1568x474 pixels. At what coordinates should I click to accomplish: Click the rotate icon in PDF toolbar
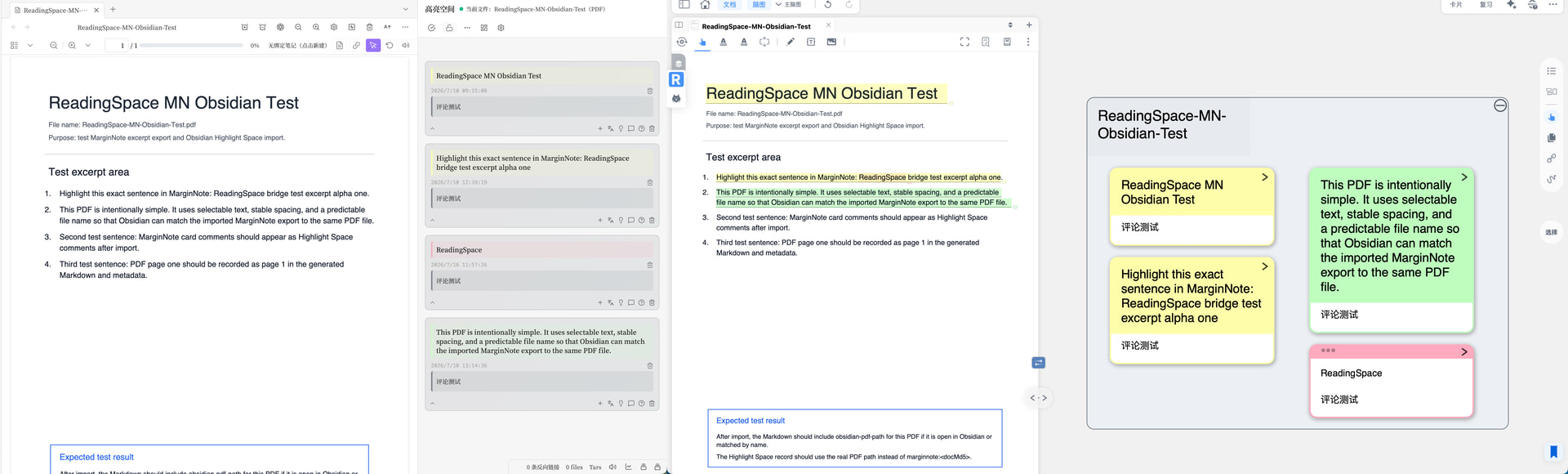[390, 46]
